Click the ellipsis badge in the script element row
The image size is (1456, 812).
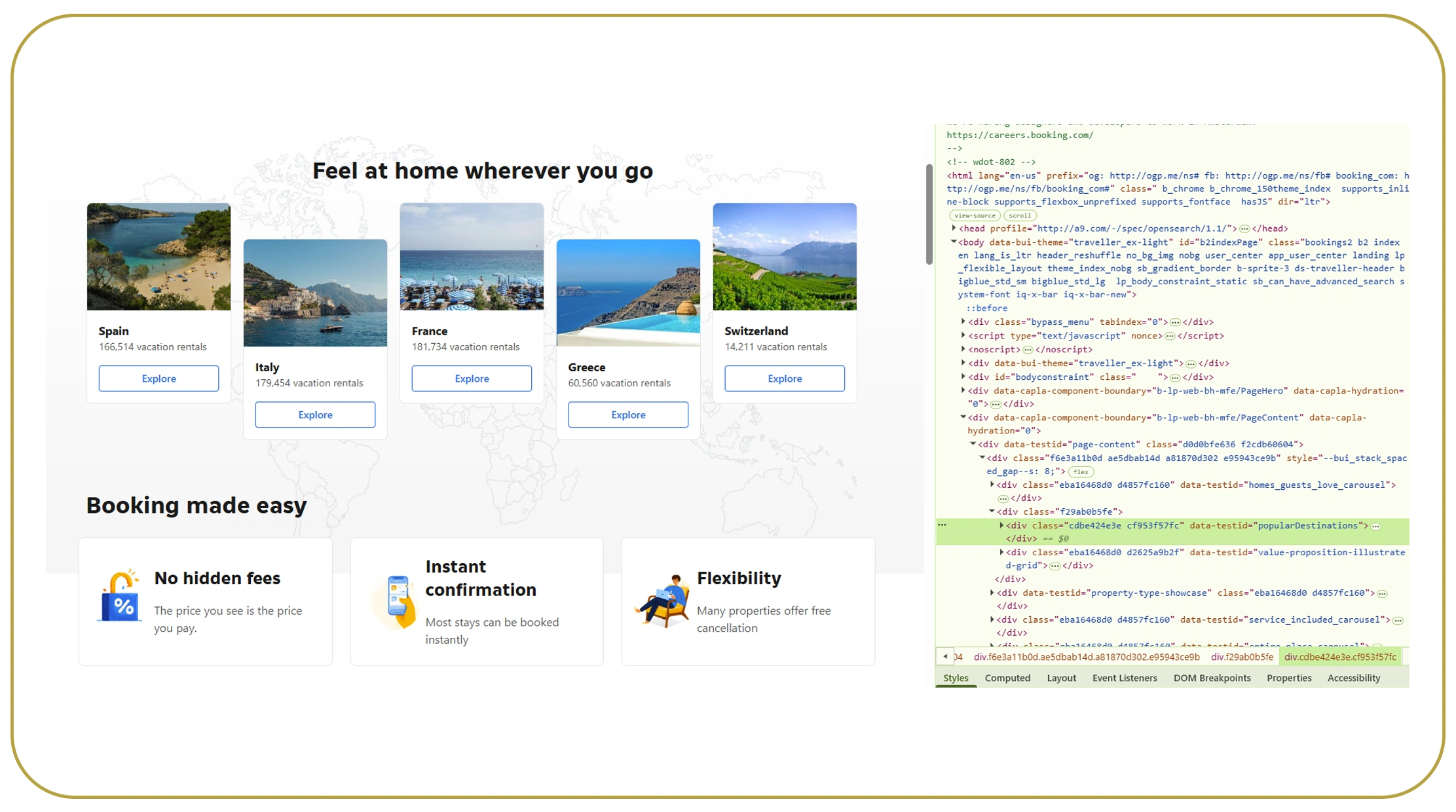1170,336
